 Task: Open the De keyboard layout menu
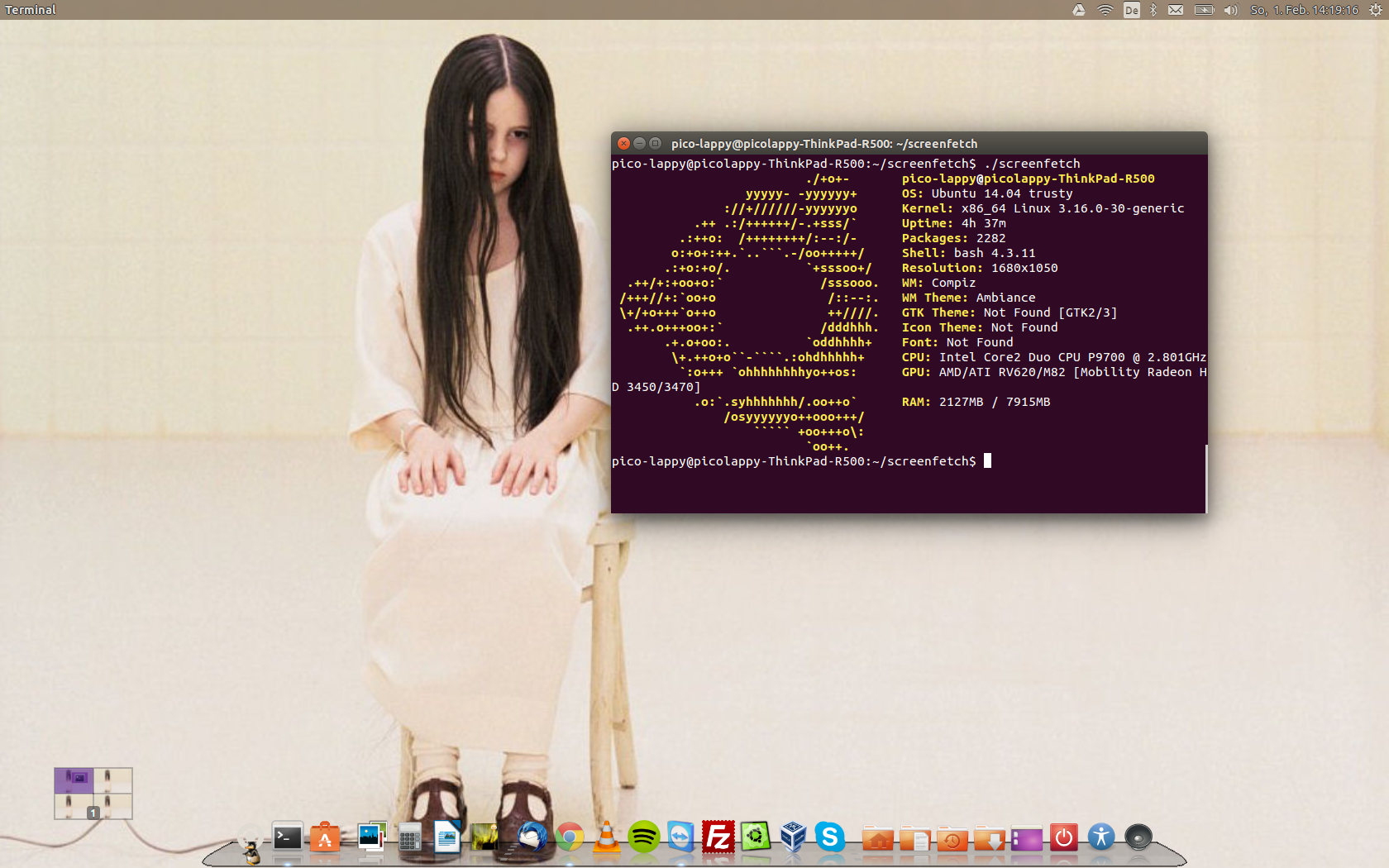[x=1131, y=10]
